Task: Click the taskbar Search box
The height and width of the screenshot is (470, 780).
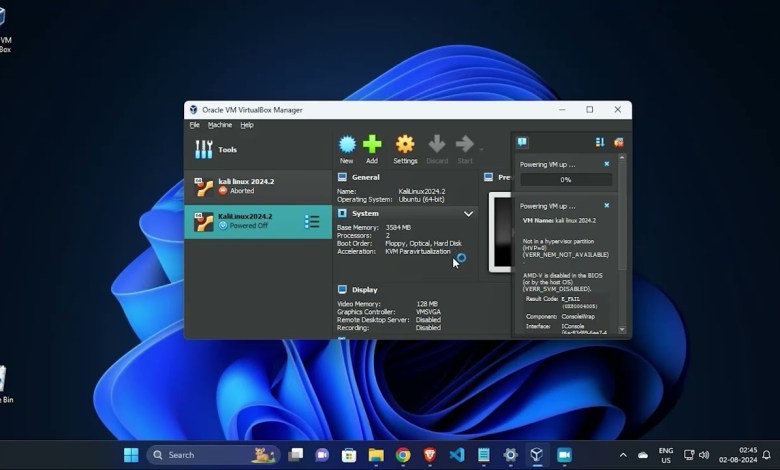Action: coord(213,455)
